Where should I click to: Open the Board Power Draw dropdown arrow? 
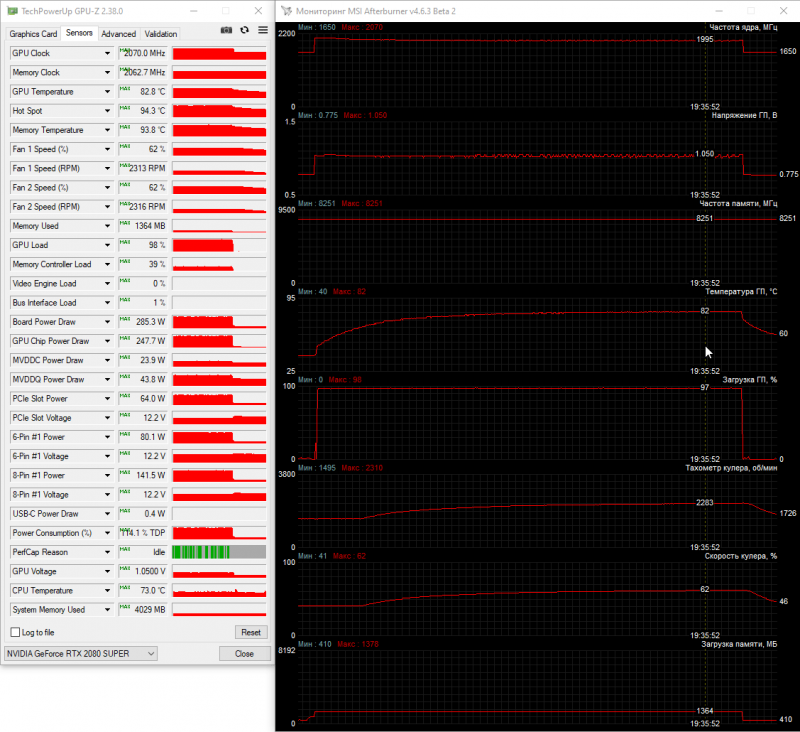coord(108,322)
